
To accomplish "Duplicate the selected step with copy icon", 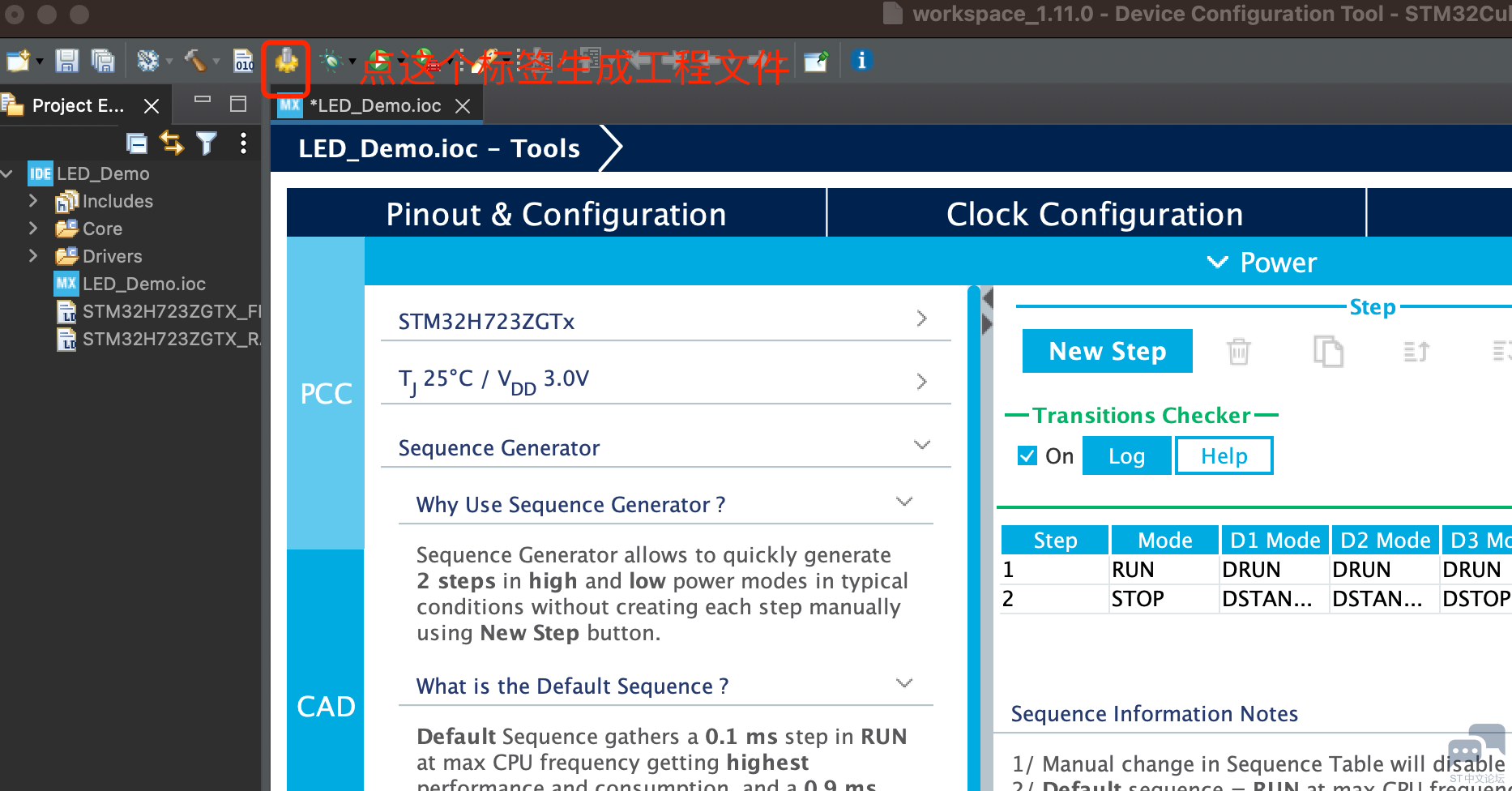I will (1328, 351).
